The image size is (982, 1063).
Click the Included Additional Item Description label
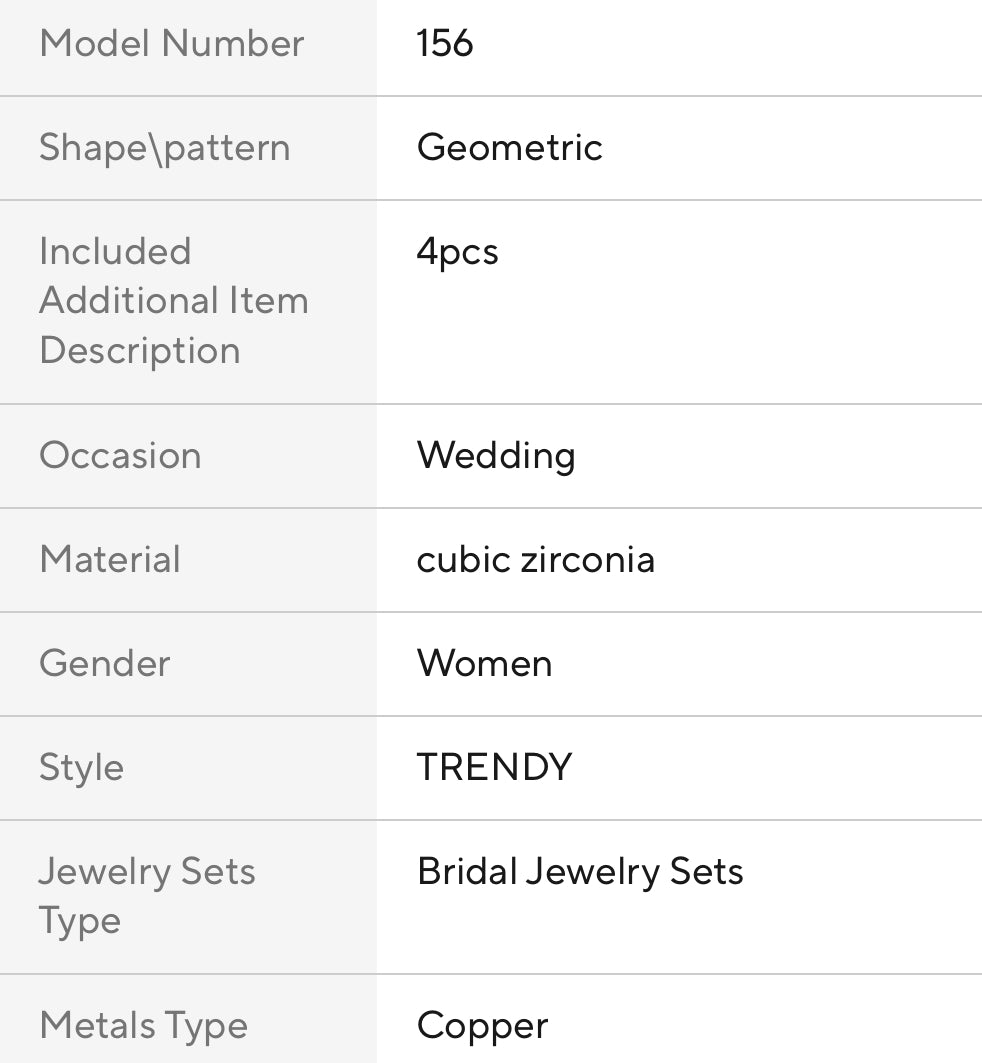[x=173, y=300]
